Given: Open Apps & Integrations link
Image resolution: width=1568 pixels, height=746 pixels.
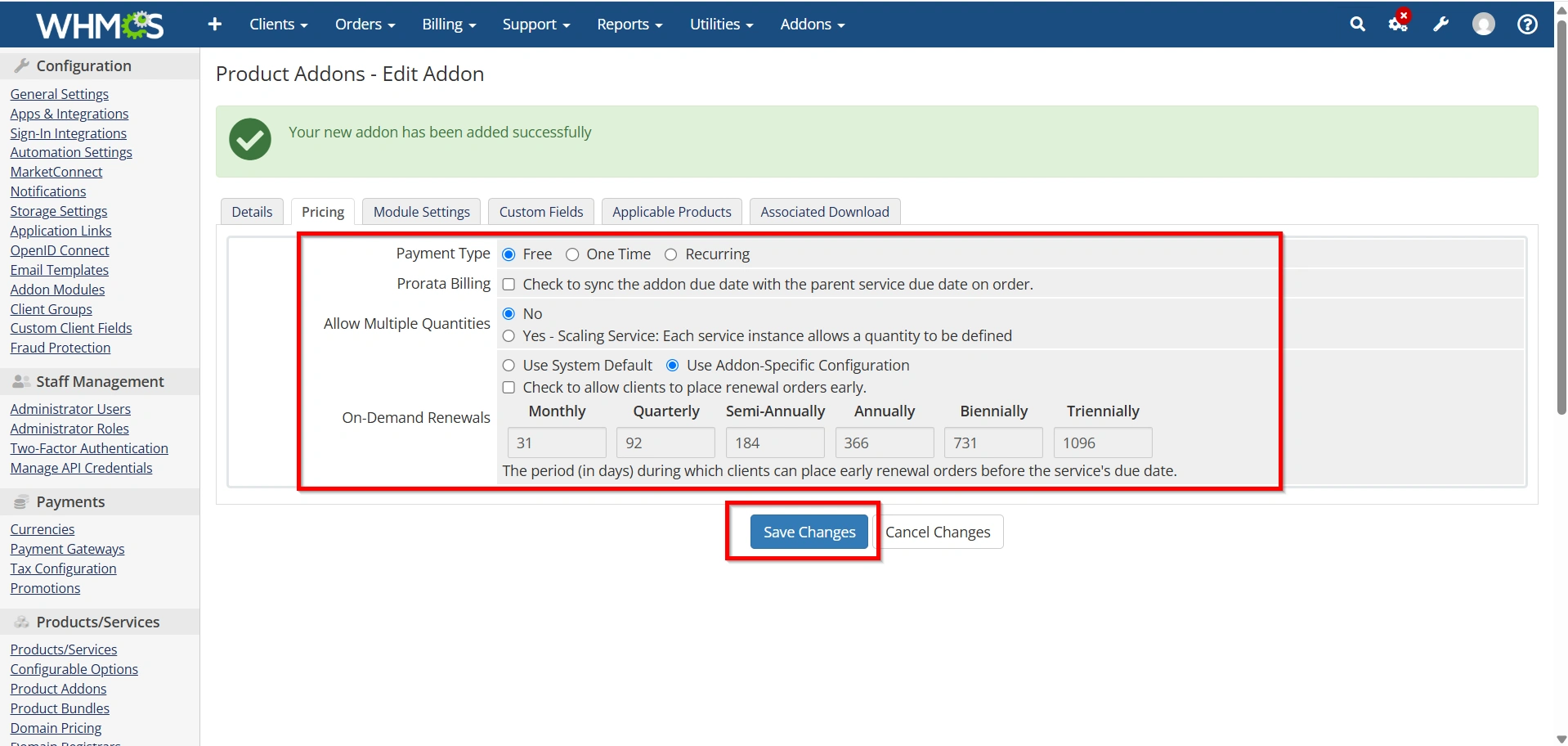Looking at the screenshot, I should pos(69,114).
